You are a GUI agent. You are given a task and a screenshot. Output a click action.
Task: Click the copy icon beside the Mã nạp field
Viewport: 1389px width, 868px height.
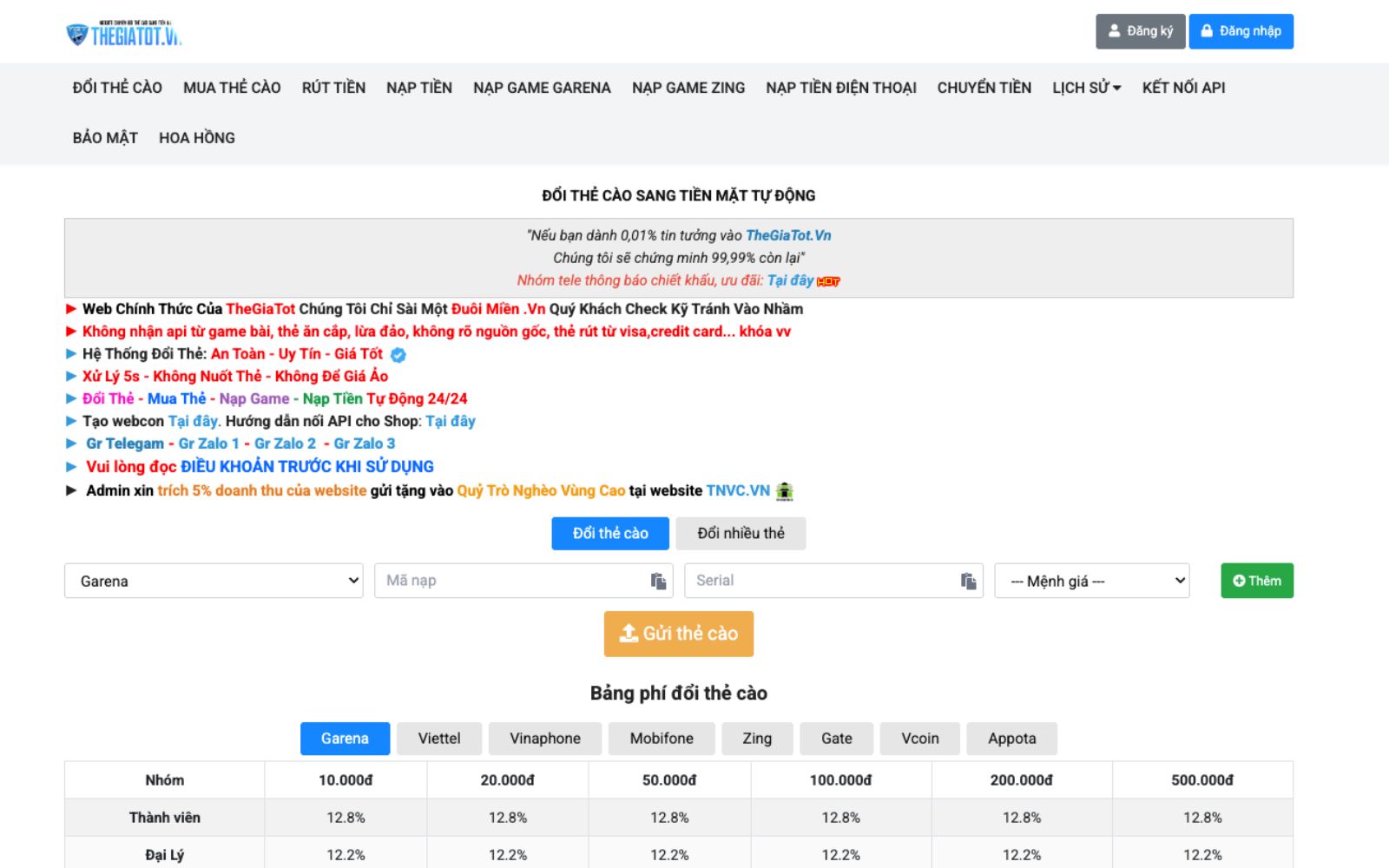(x=660, y=580)
